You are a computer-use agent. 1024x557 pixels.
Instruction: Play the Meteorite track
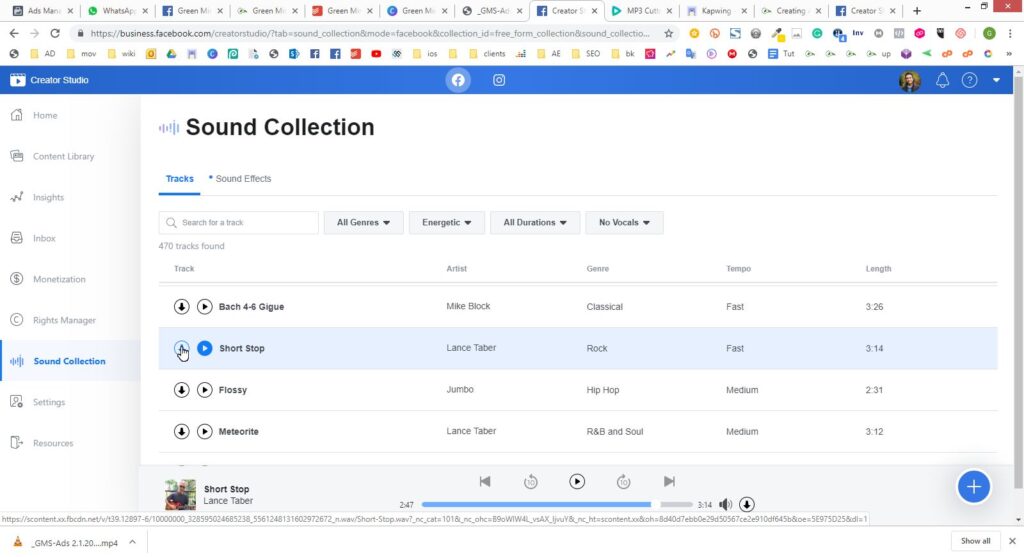coord(204,432)
